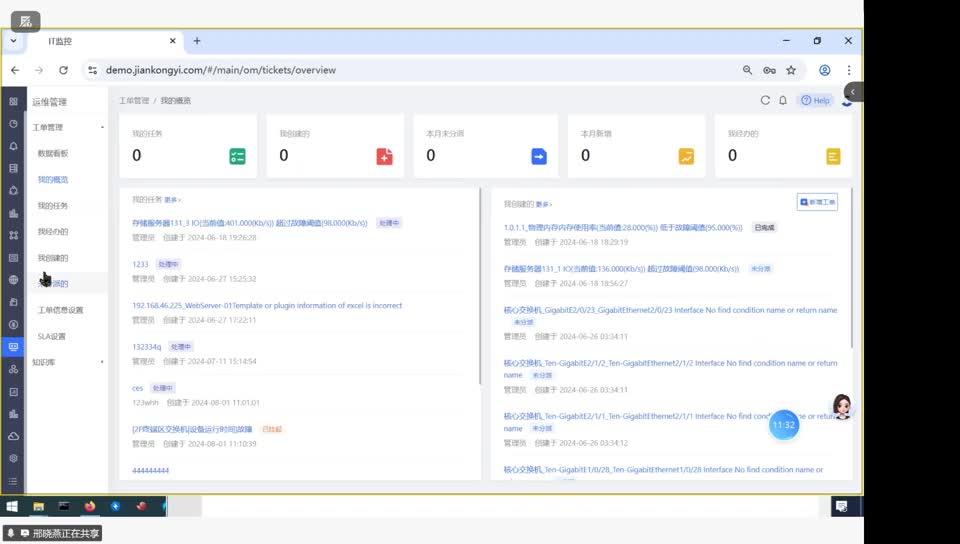
Task: Open the virtual assistant avatar
Action: coord(842,406)
